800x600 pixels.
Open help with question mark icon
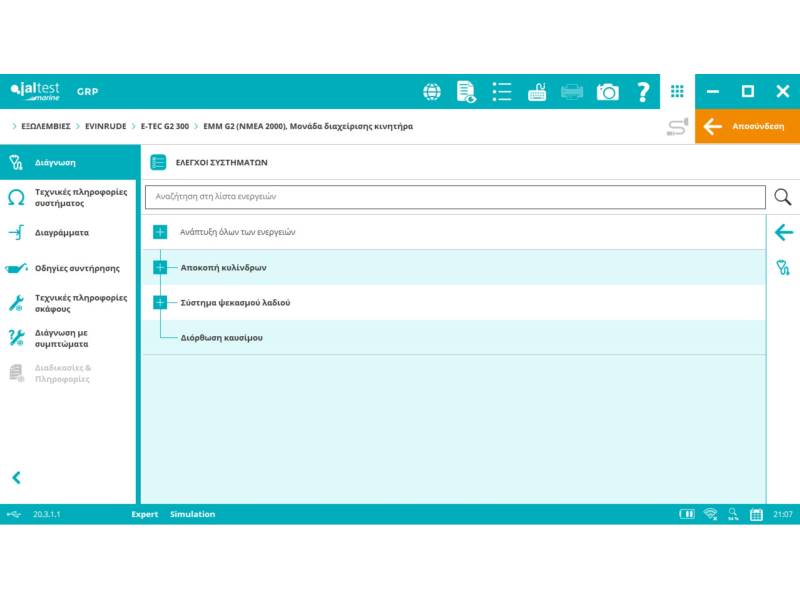coord(643,92)
